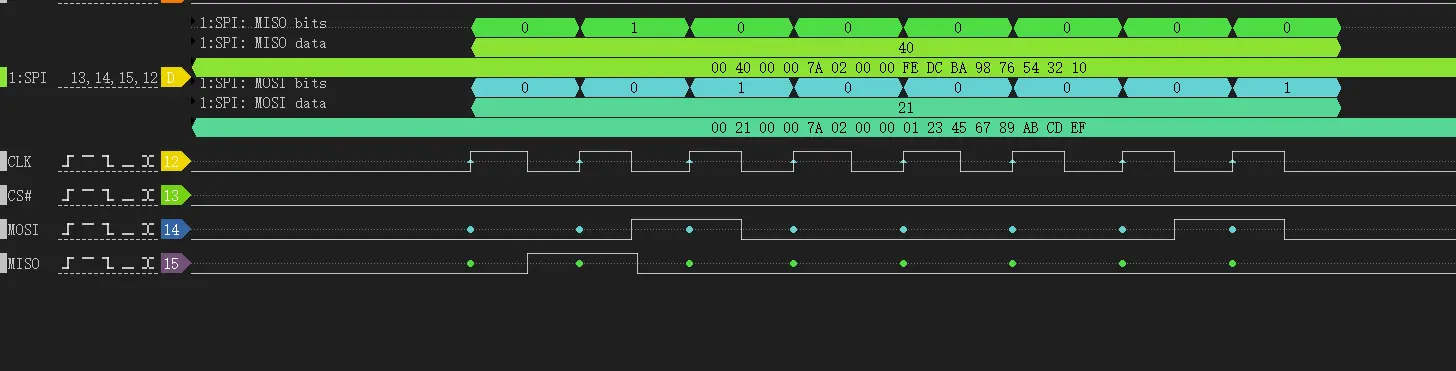Screen dimensions: 1456x371
Task: Collapse the SPI MISO data row
Action: [x=194, y=42]
